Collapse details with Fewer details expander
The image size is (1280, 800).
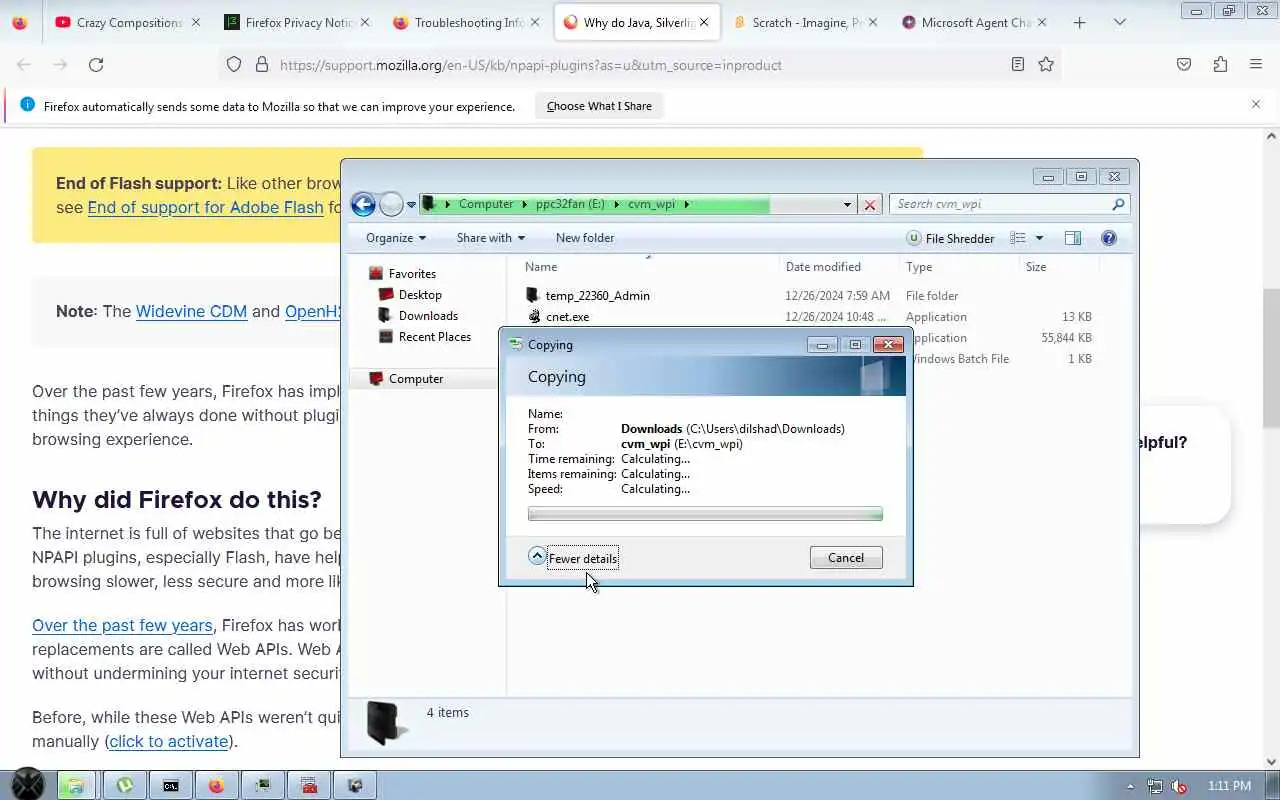574,558
